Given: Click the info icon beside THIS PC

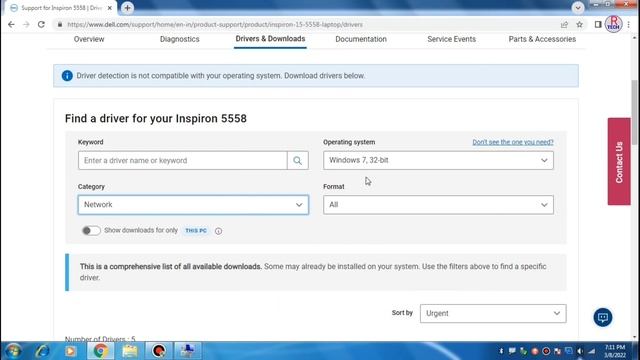Looking at the screenshot, I should [x=218, y=231].
